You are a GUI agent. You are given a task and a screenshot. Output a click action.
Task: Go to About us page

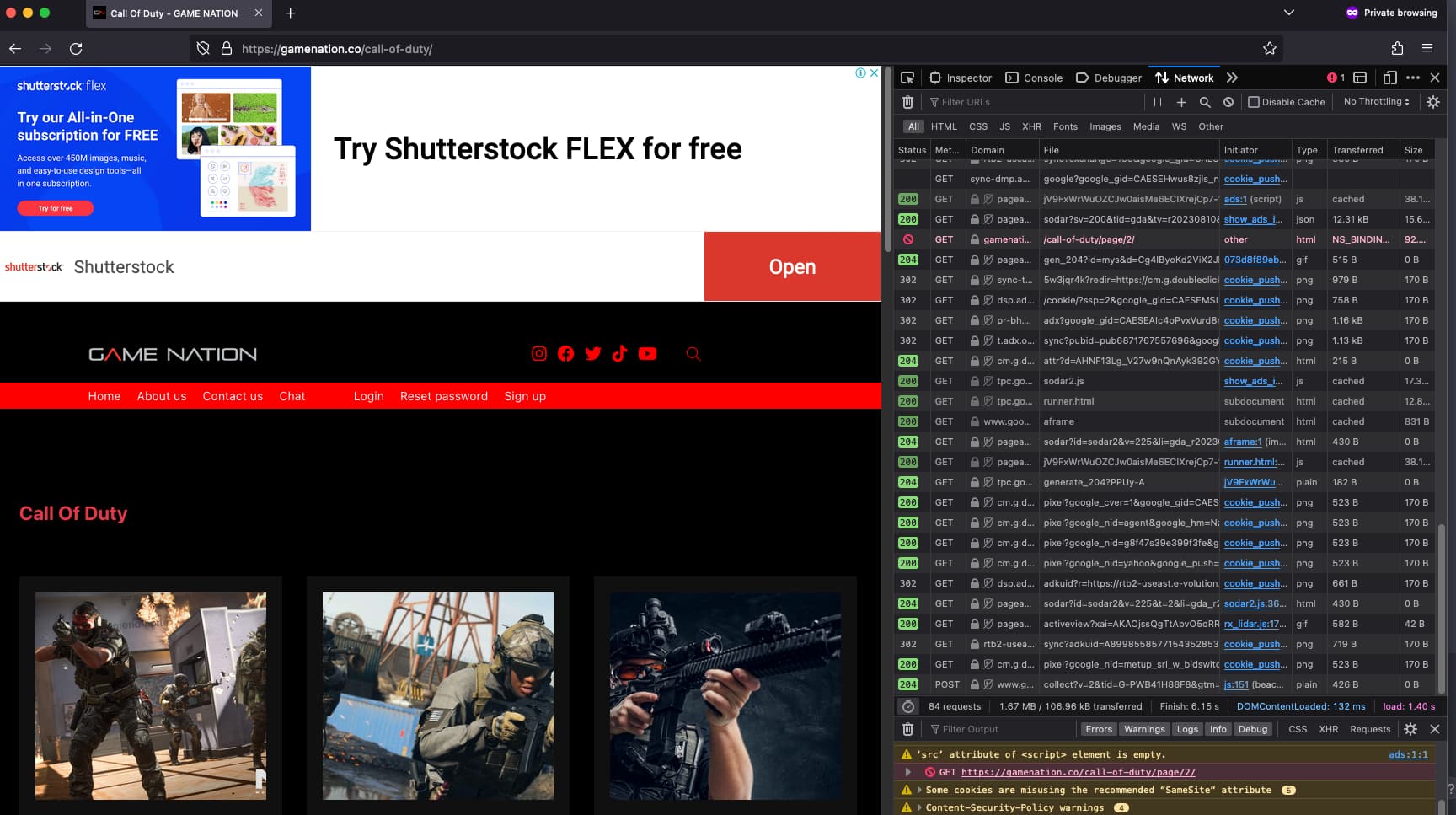click(162, 396)
